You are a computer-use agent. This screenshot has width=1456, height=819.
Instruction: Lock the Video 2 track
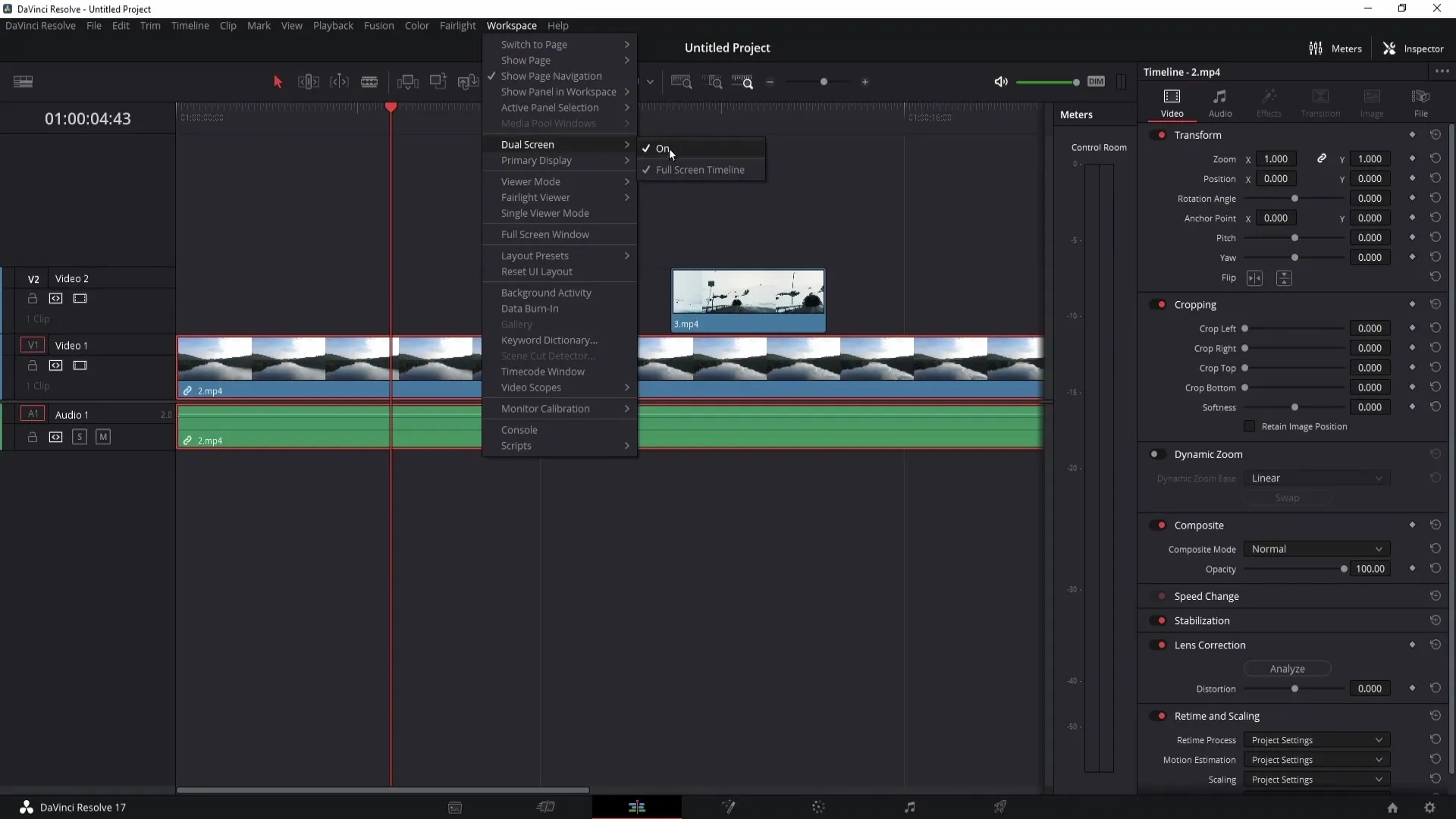(x=33, y=299)
